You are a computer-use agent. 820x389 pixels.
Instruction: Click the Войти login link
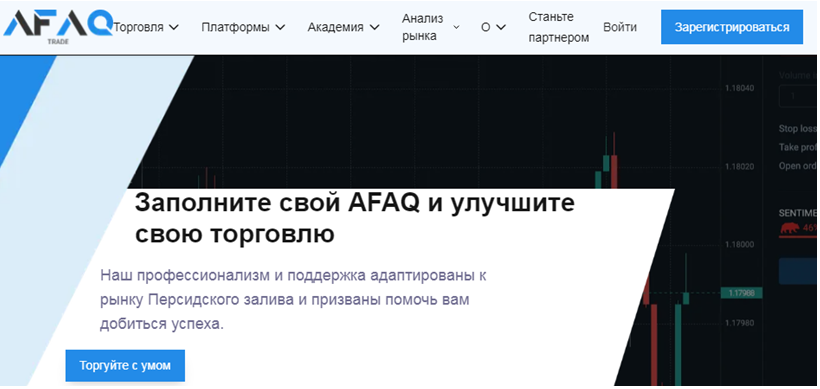(x=620, y=27)
